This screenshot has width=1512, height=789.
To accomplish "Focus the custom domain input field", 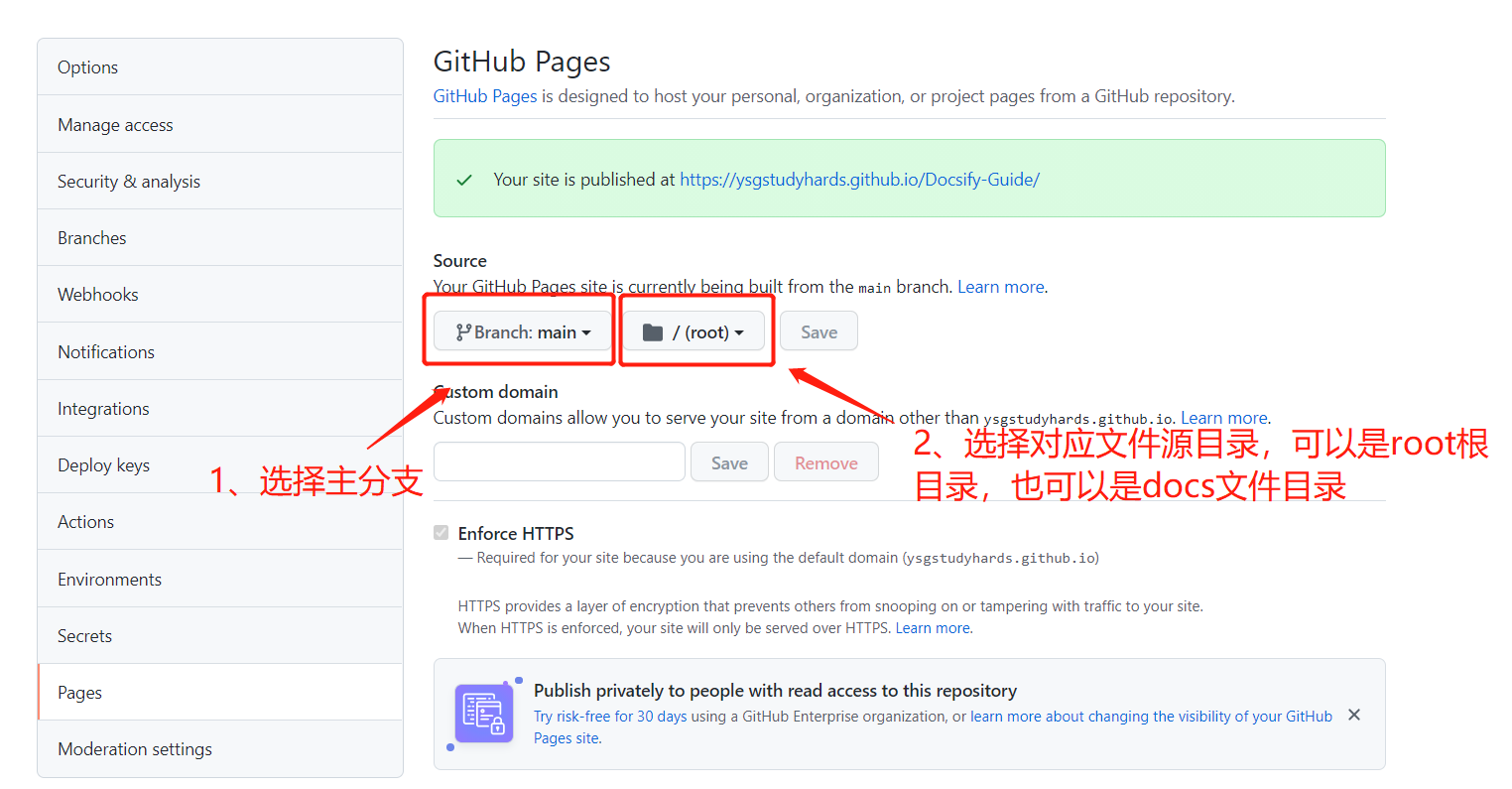I will click(x=560, y=461).
